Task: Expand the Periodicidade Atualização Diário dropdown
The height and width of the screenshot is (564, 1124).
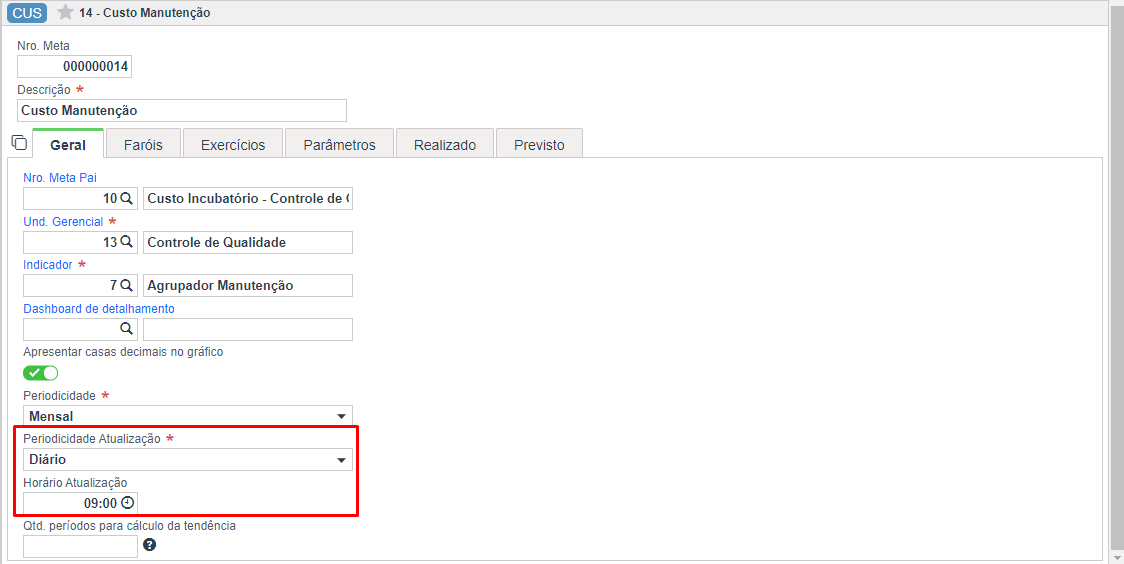Action: pyautogui.click(x=188, y=459)
